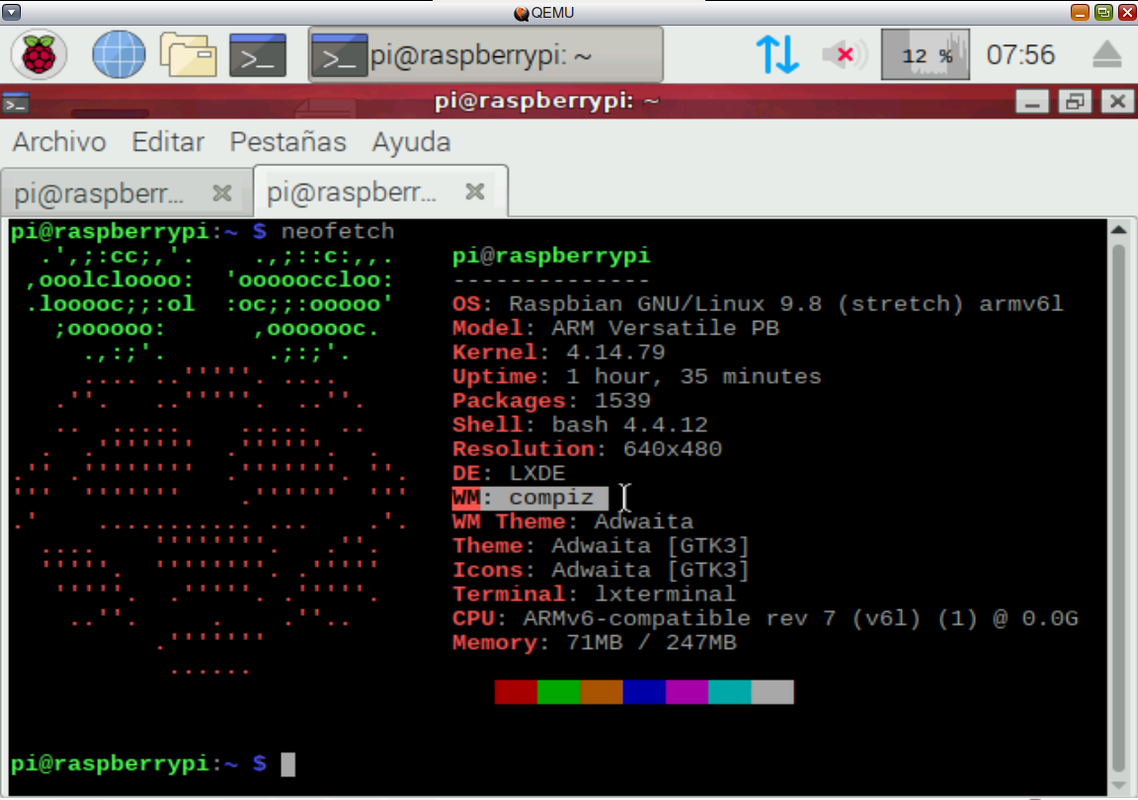Click the magenta color block
1138x800 pixels.
687,692
